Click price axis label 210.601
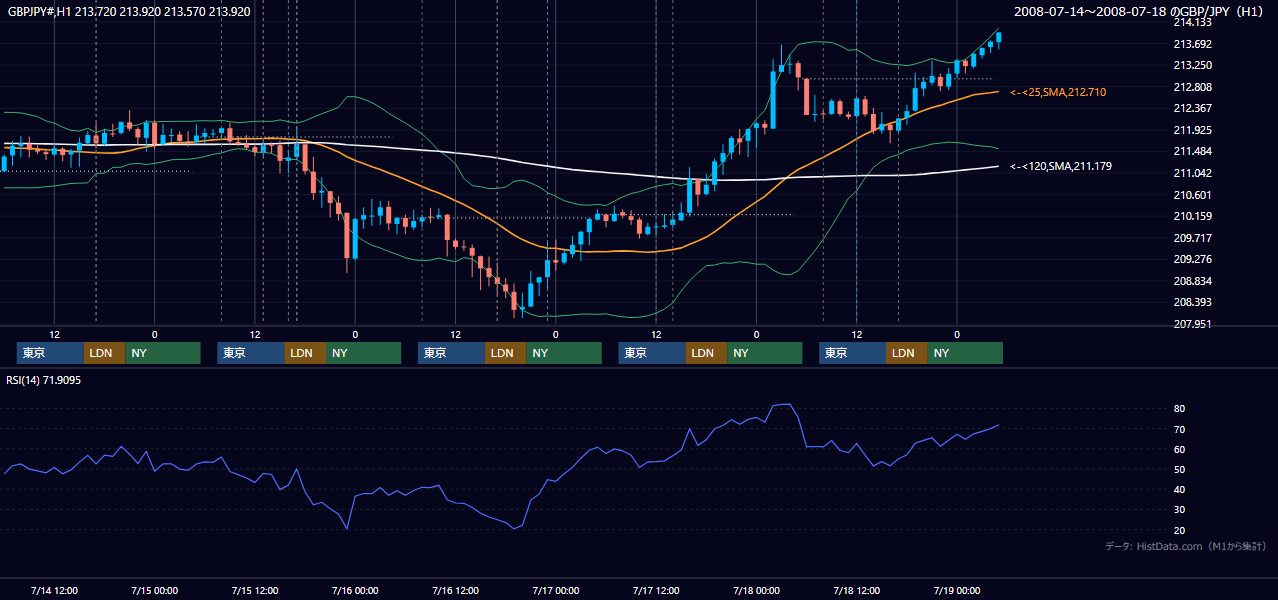Image resolution: width=1278 pixels, height=600 pixels. pos(1192,195)
